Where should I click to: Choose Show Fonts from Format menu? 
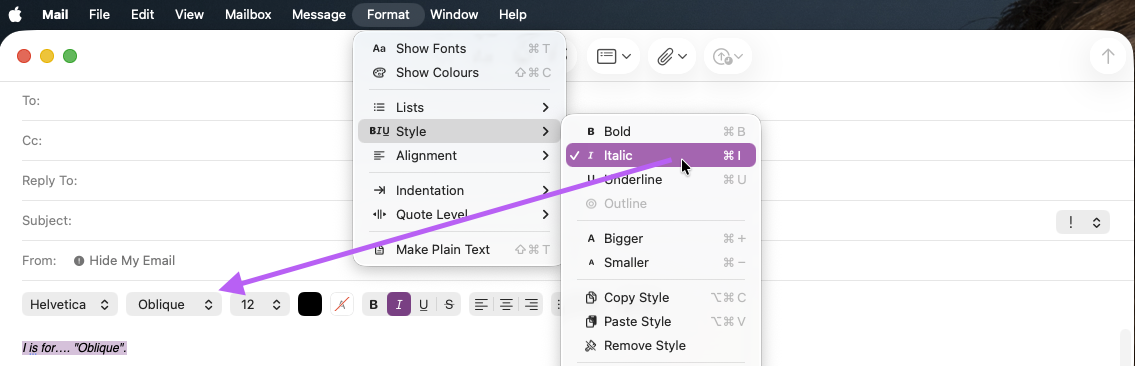click(x=461, y=48)
